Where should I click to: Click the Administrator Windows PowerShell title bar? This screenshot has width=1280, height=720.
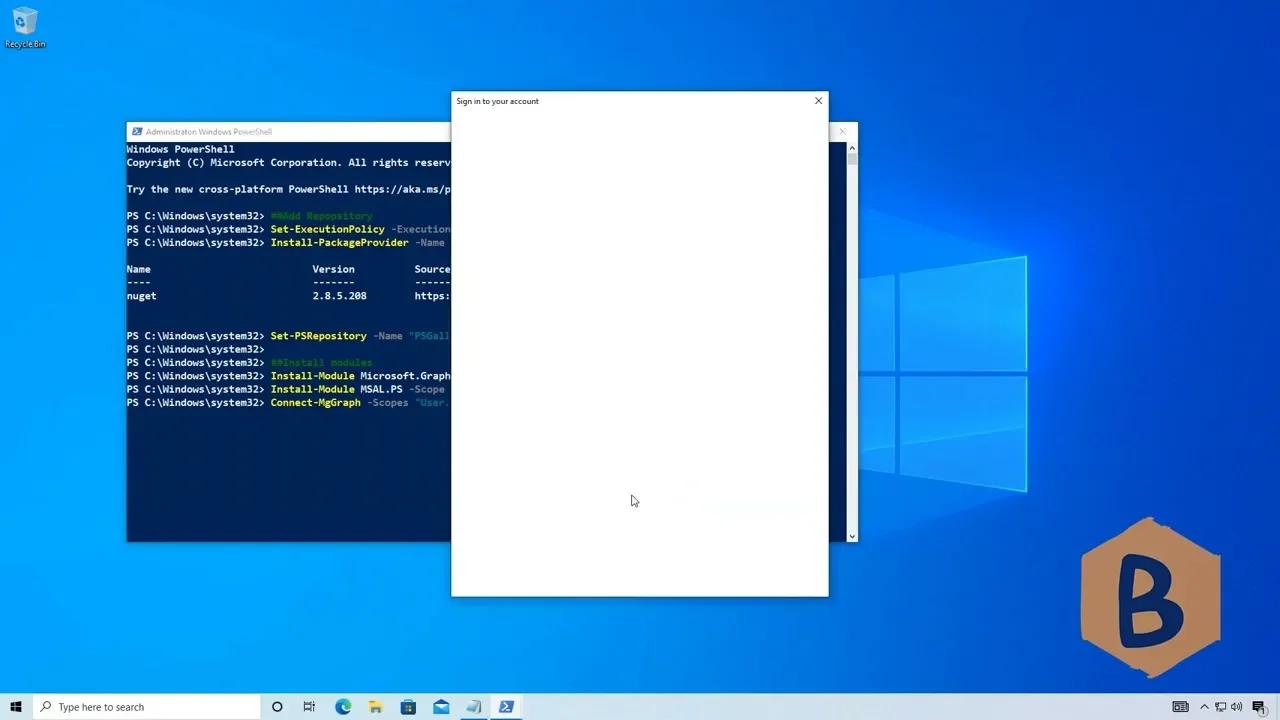(300, 132)
